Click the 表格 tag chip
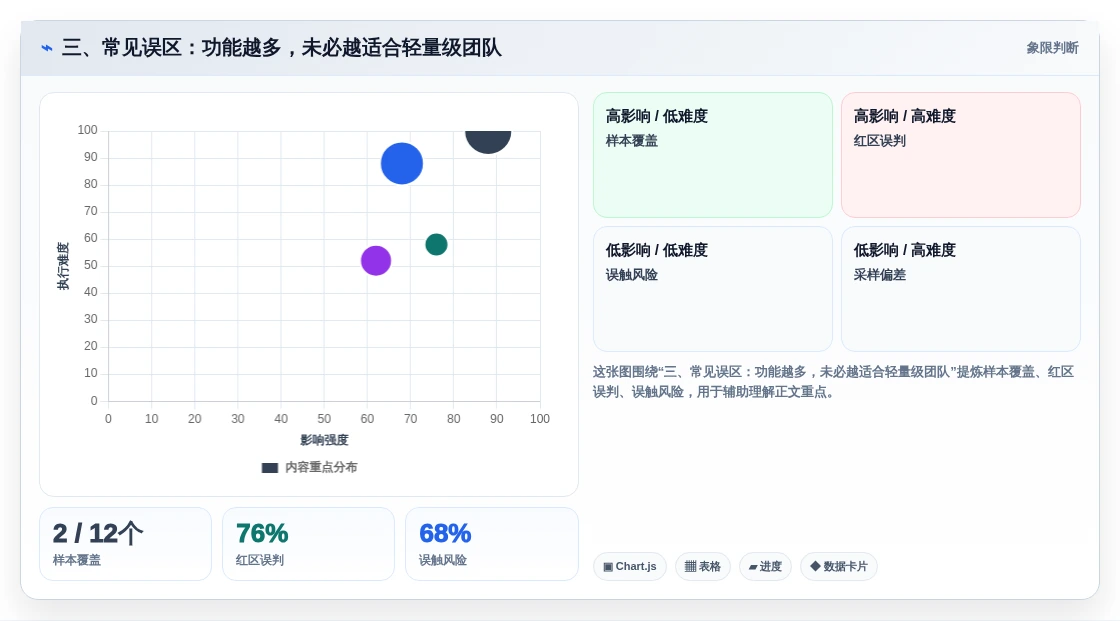This screenshot has height=621, width=1120. pos(703,567)
